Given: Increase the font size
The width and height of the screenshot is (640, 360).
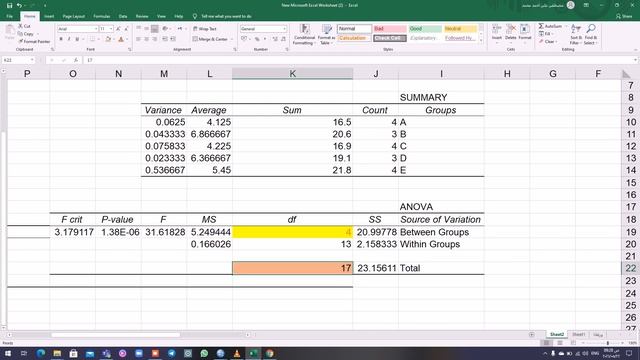Looking at the screenshot, I should pyautogui.click(x=118, y=29).
